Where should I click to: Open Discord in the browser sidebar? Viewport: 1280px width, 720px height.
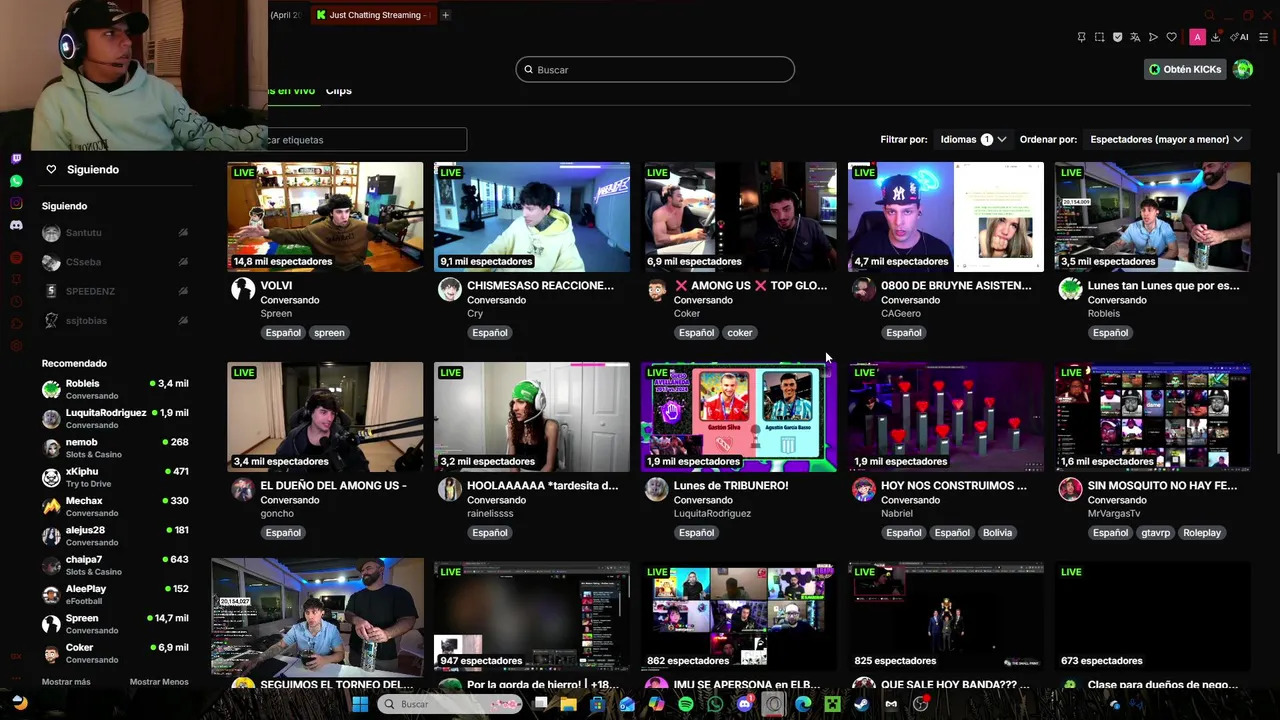[16, 225]
